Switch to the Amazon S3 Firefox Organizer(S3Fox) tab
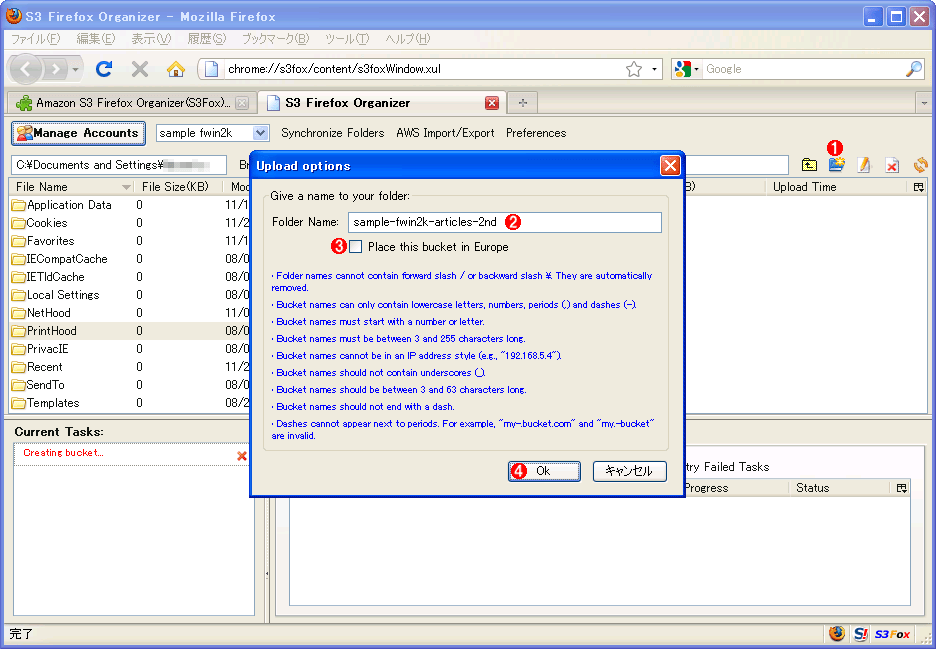This screenshot has height=649, width=936. tap(131, 103)
